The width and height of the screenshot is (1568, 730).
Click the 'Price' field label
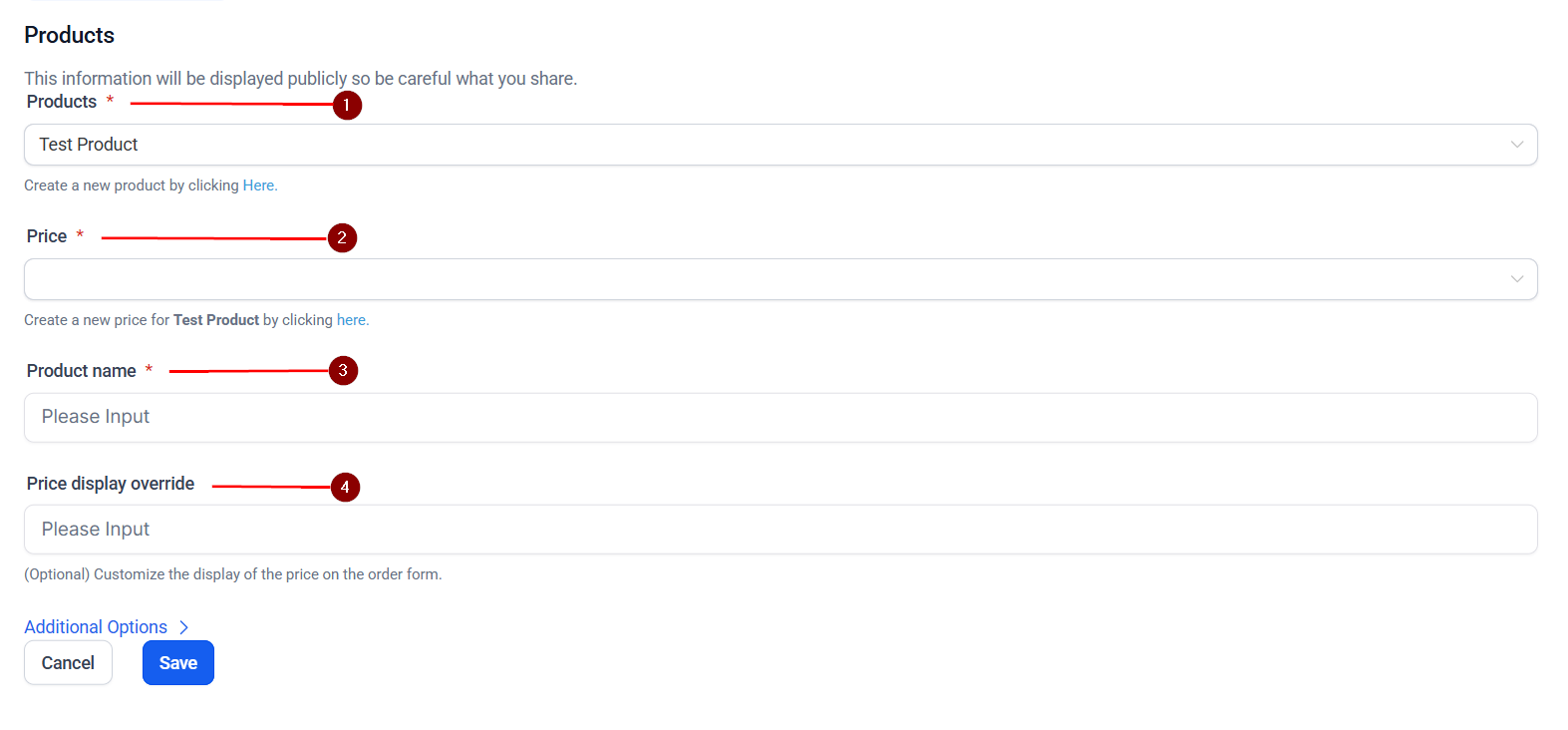pos(47,236)
